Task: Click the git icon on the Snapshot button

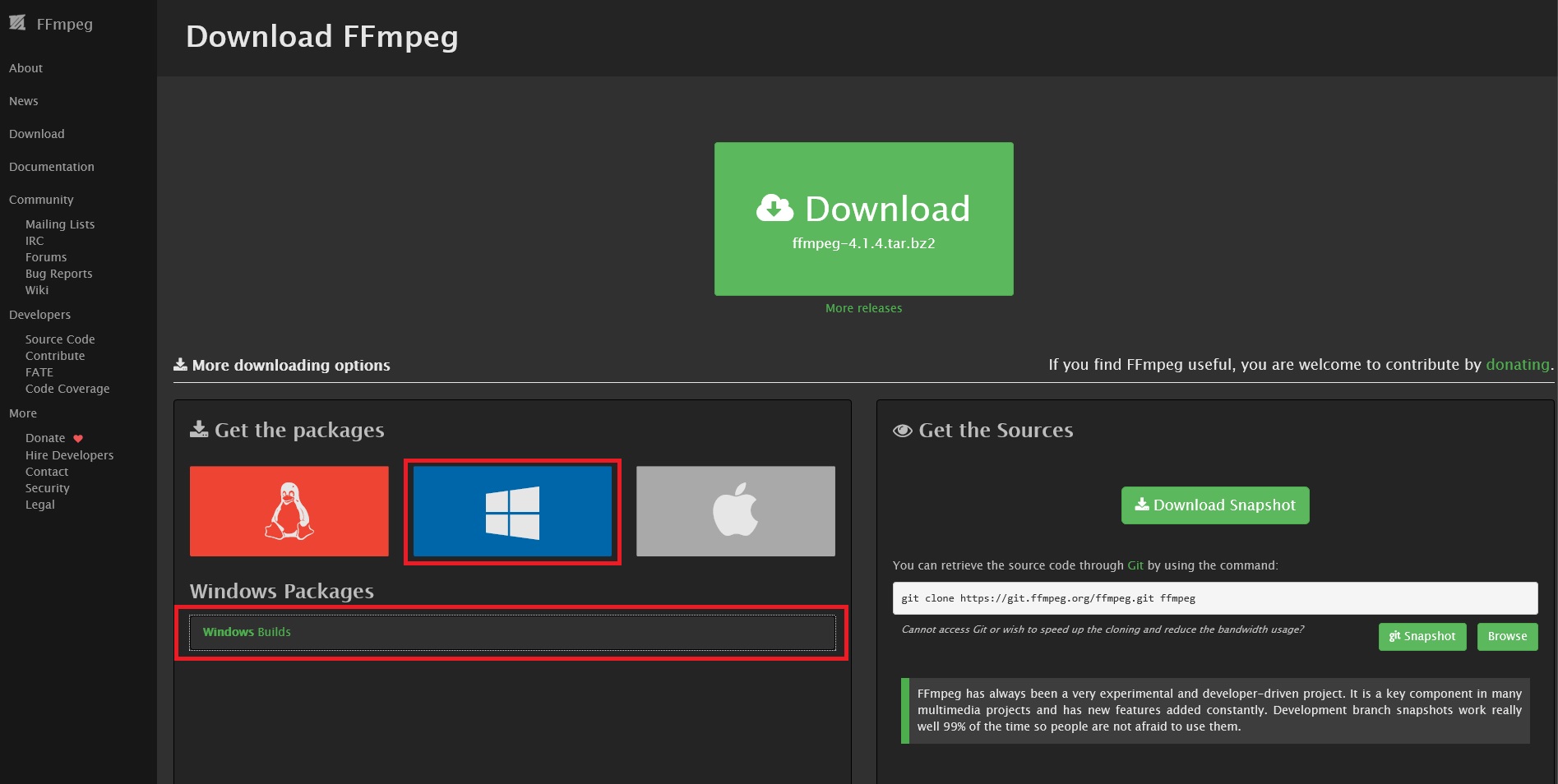Action: (1394, 636)
